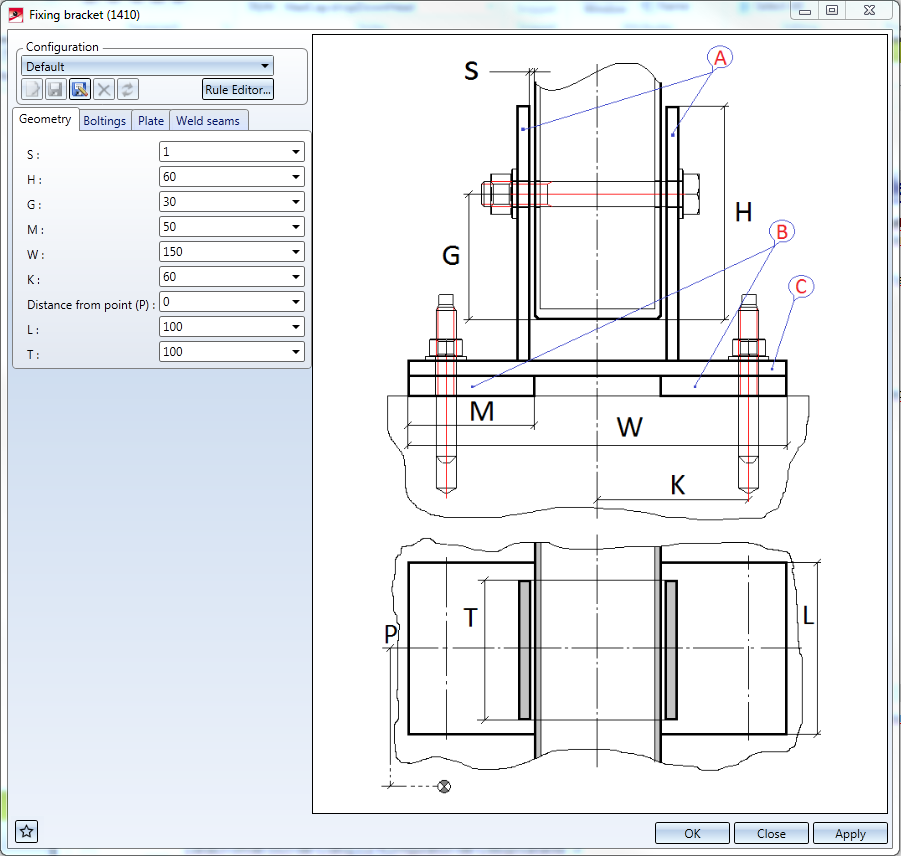Expand the Distance from point (P) dropdown
Screen dimensions: 901x856
(296, 302)
